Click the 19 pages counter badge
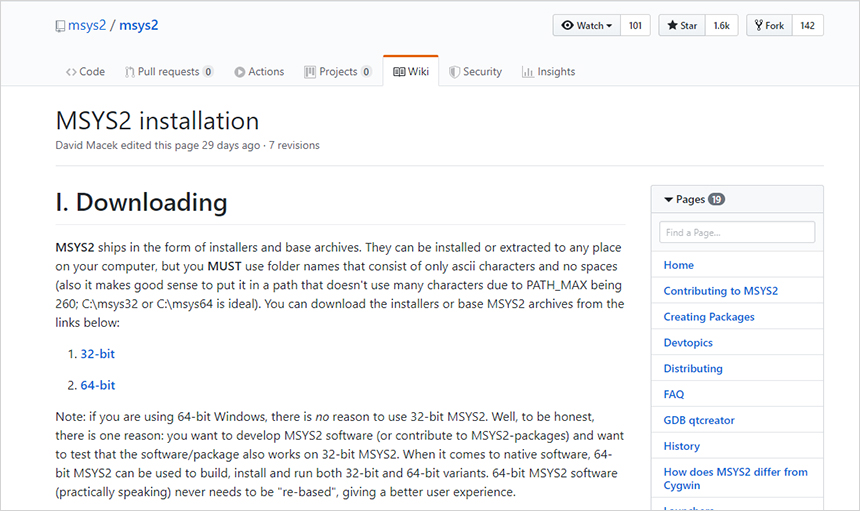Image resolution: width=860 pixels, height=511 pixels. (716, 200)
